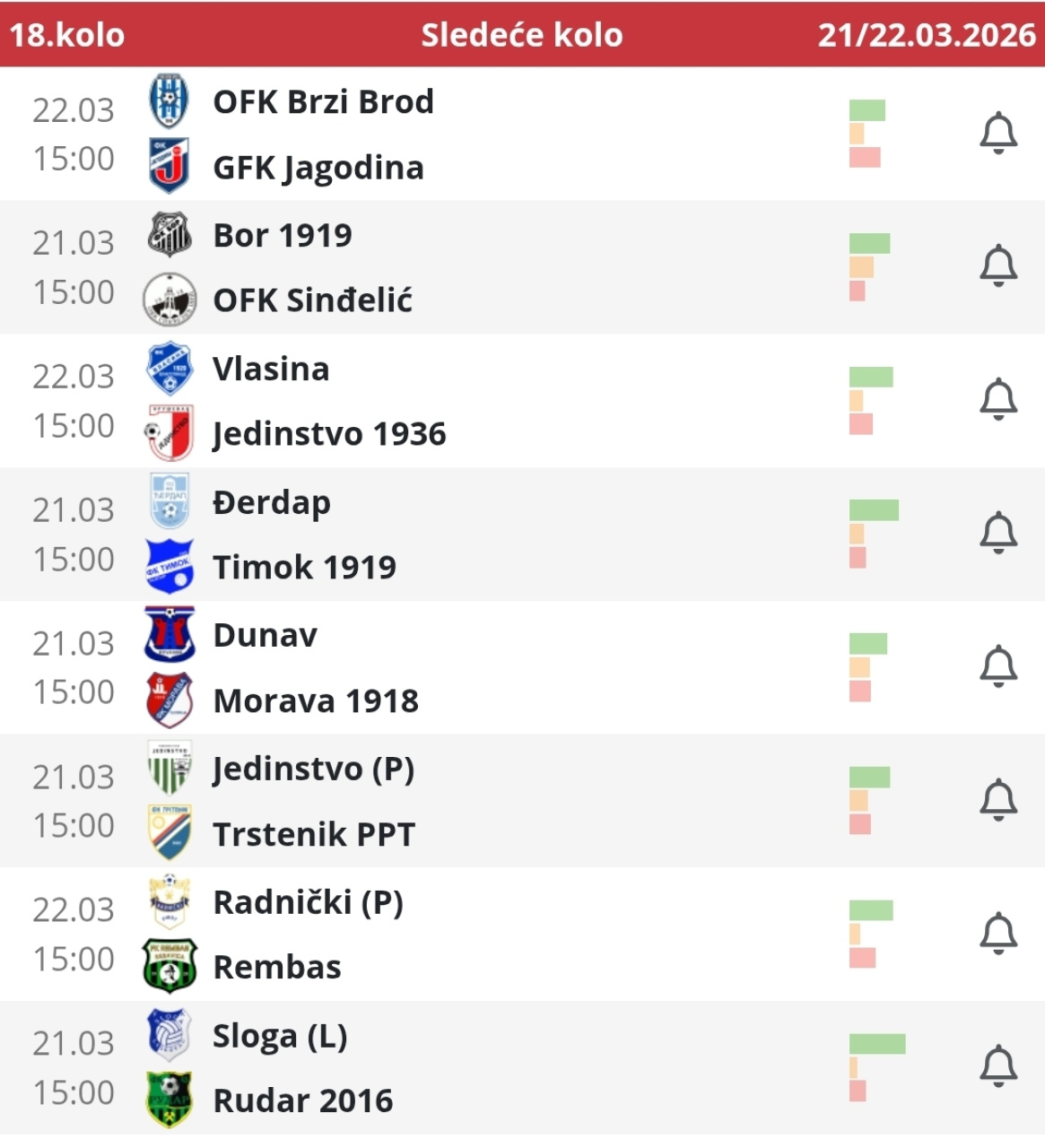Click the 21/22.03.2026 date in header
Screen dimensions: 1045x1148
pyautogui.click(x=927, y=35)
